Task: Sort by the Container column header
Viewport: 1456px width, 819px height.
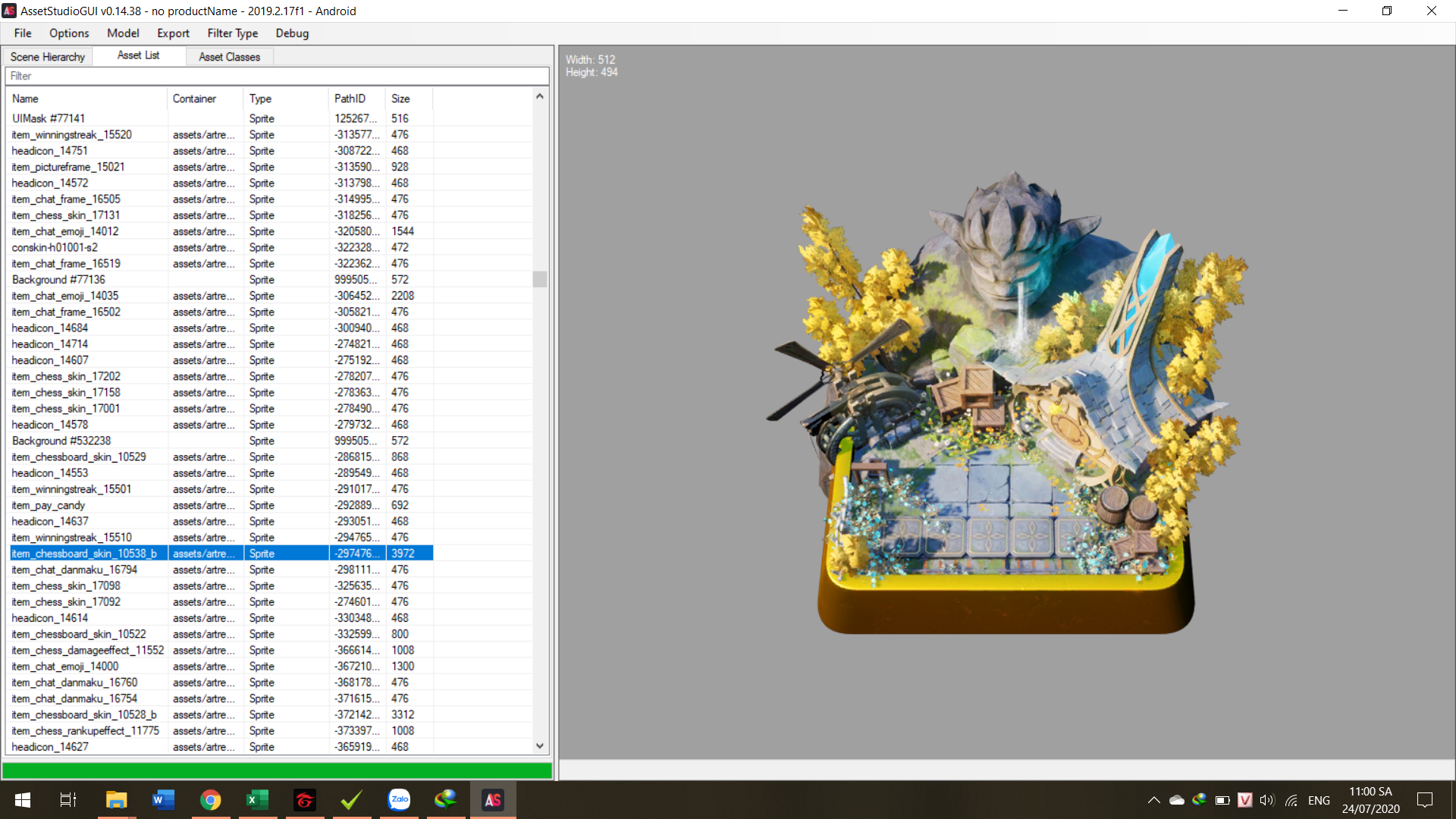Action: click(x=206, y=99)
